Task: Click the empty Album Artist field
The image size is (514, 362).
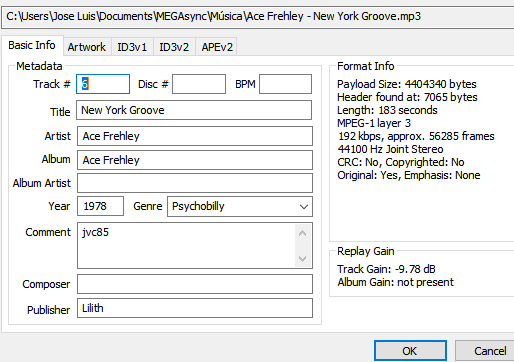Action: pos(195,183)
